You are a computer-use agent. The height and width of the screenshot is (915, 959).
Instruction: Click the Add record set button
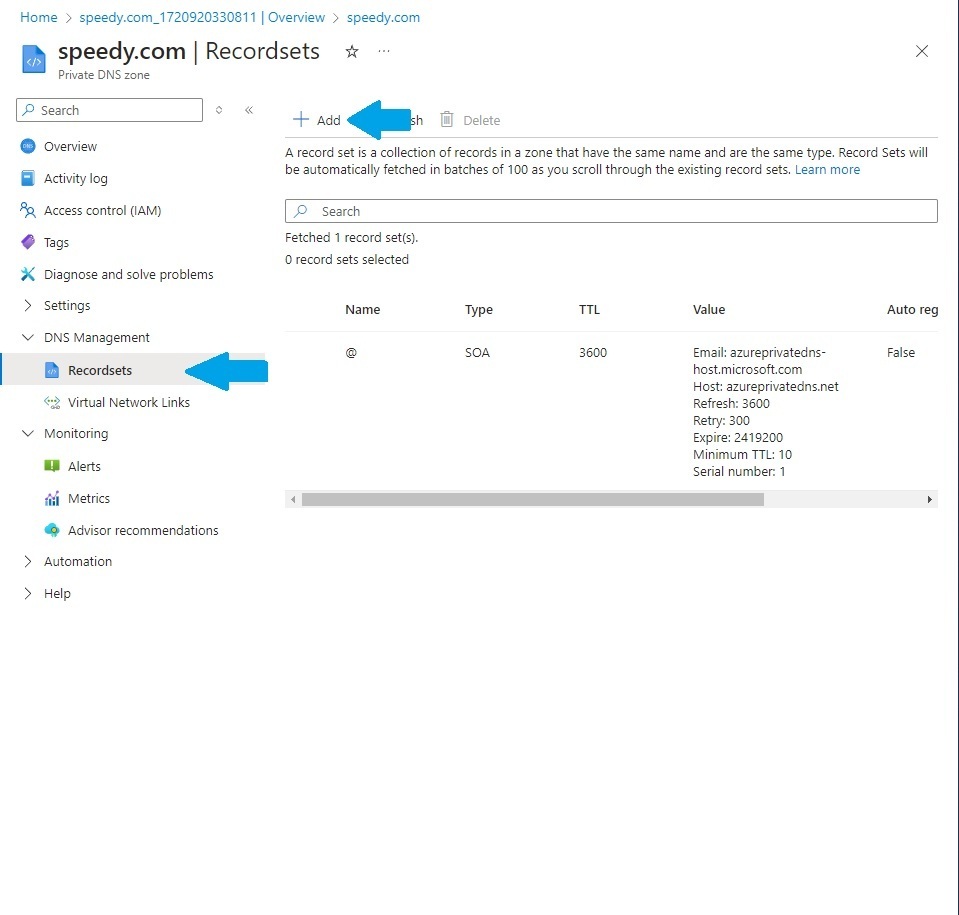(317, 119)
